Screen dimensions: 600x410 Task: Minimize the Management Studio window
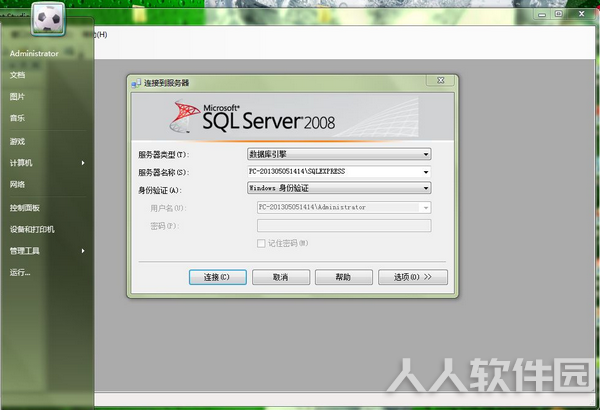tap(542, 15)
